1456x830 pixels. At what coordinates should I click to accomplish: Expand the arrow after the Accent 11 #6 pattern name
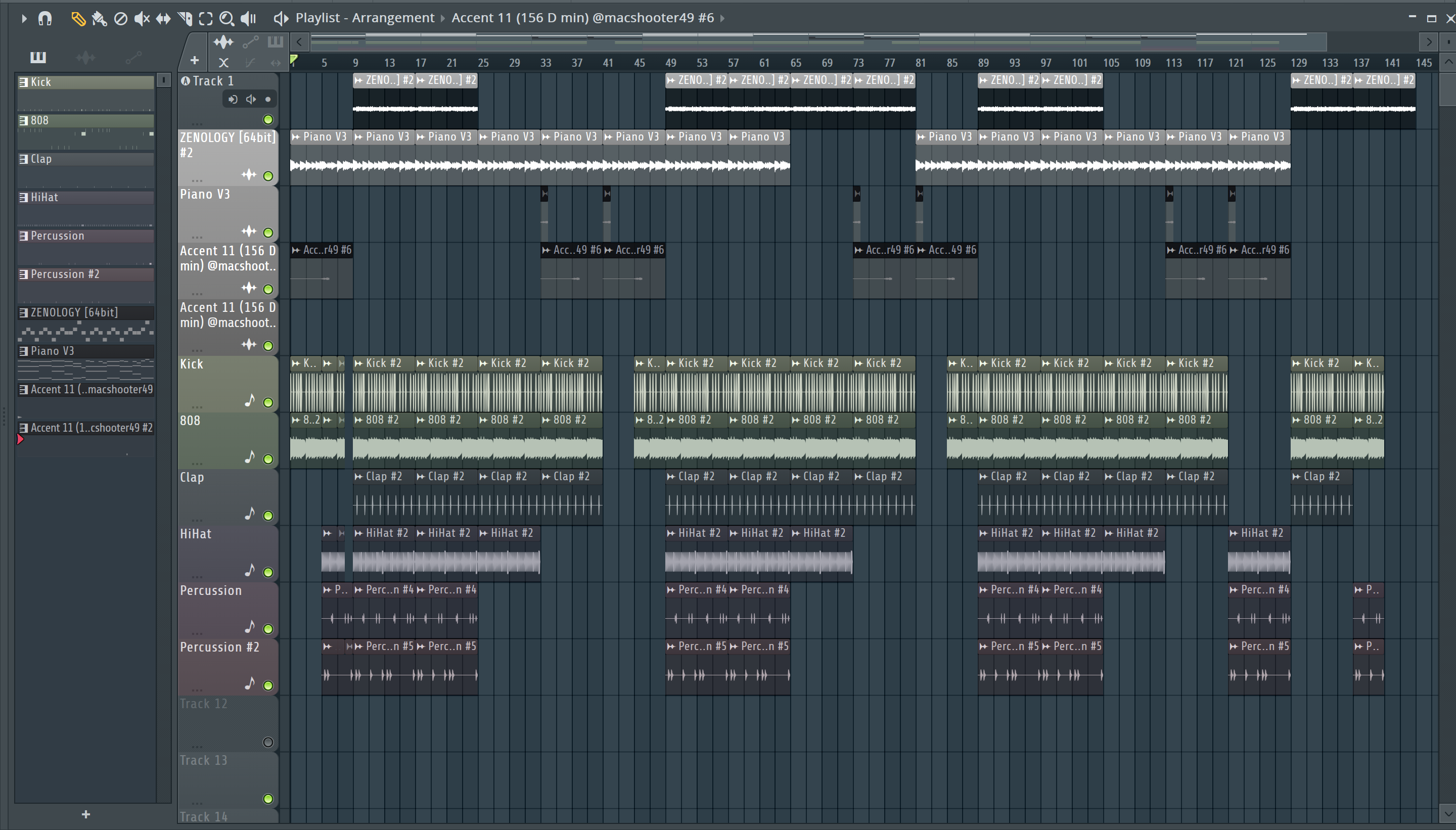click(723, 18)
